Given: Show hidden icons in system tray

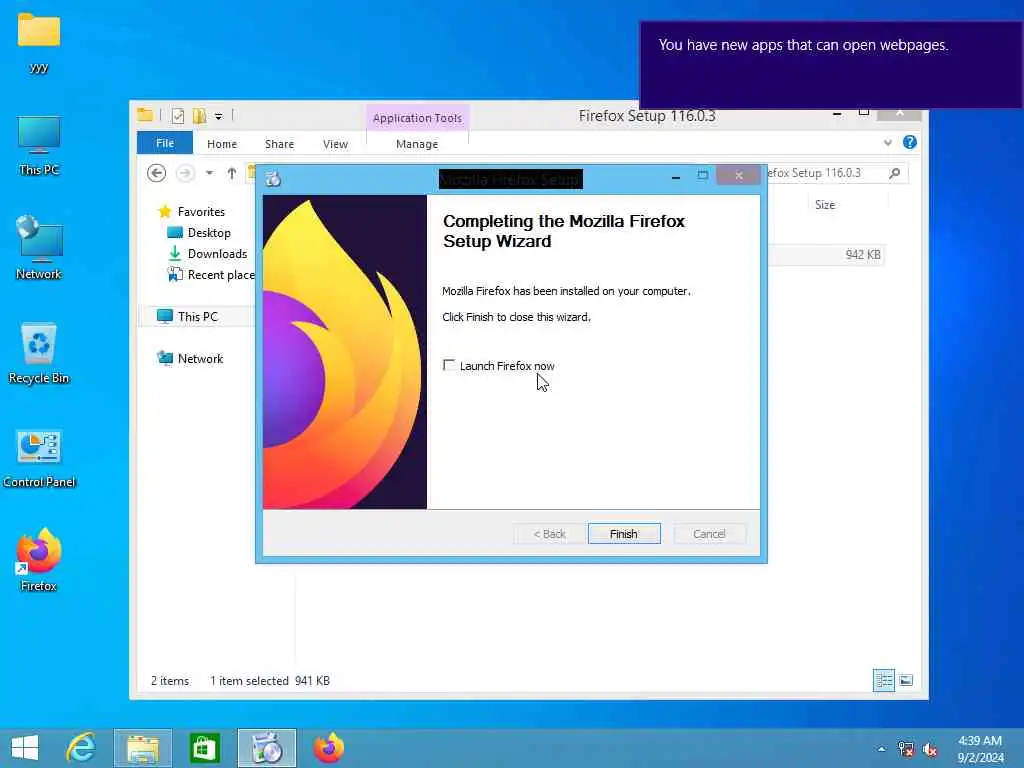Looking at the screenshot, I should (x=881, y=749).
